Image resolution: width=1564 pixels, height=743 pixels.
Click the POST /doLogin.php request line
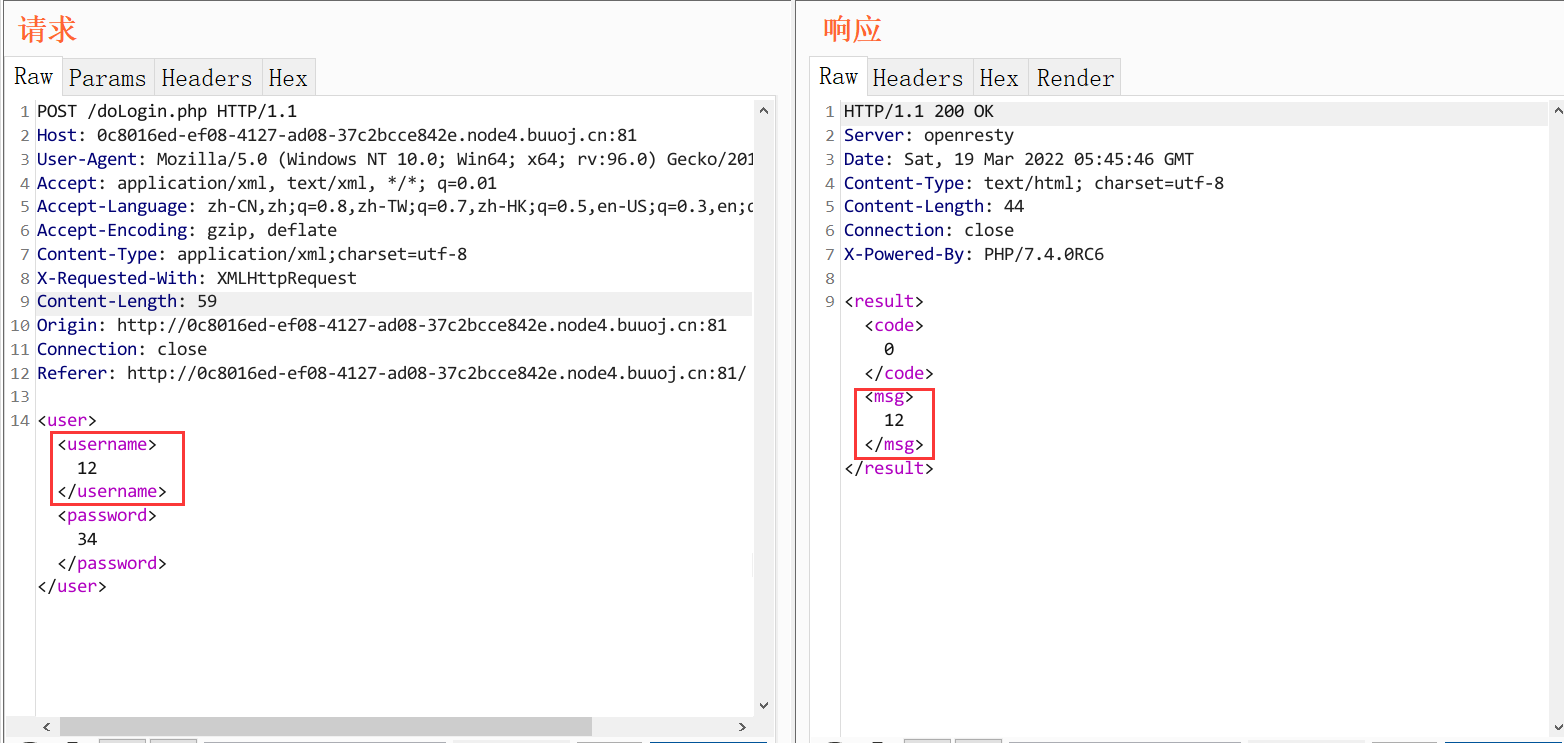tap(167, 111)
